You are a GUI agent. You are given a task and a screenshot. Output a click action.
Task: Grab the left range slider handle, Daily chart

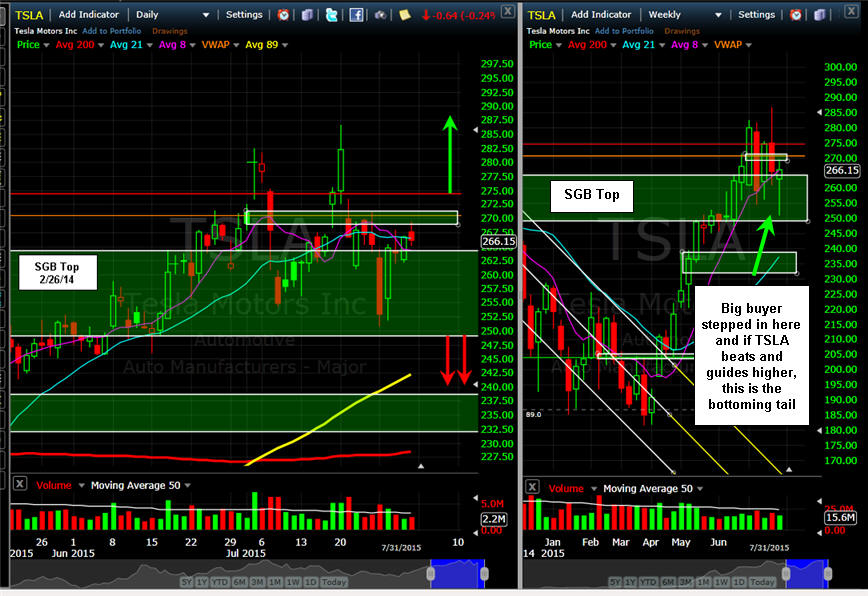point(431,573)
